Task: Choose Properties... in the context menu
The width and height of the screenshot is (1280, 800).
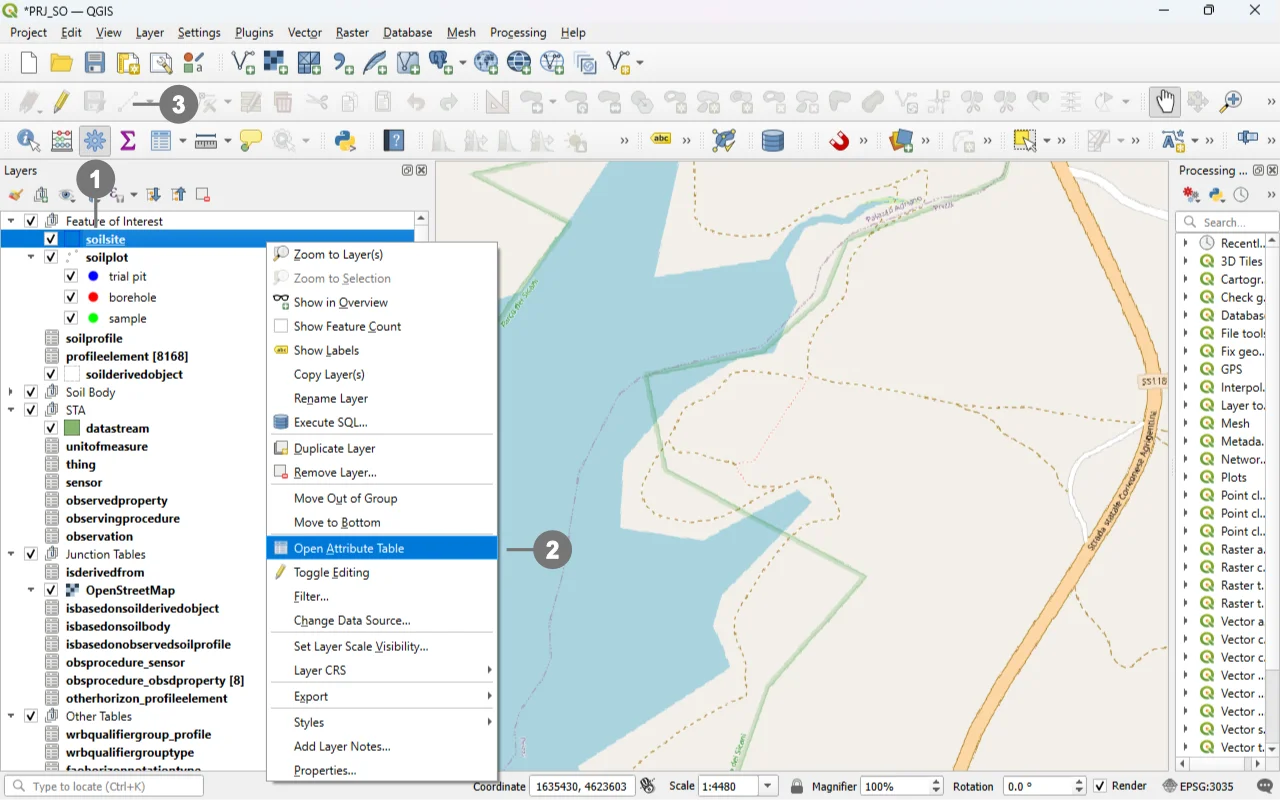Action: tap(325, 770)
